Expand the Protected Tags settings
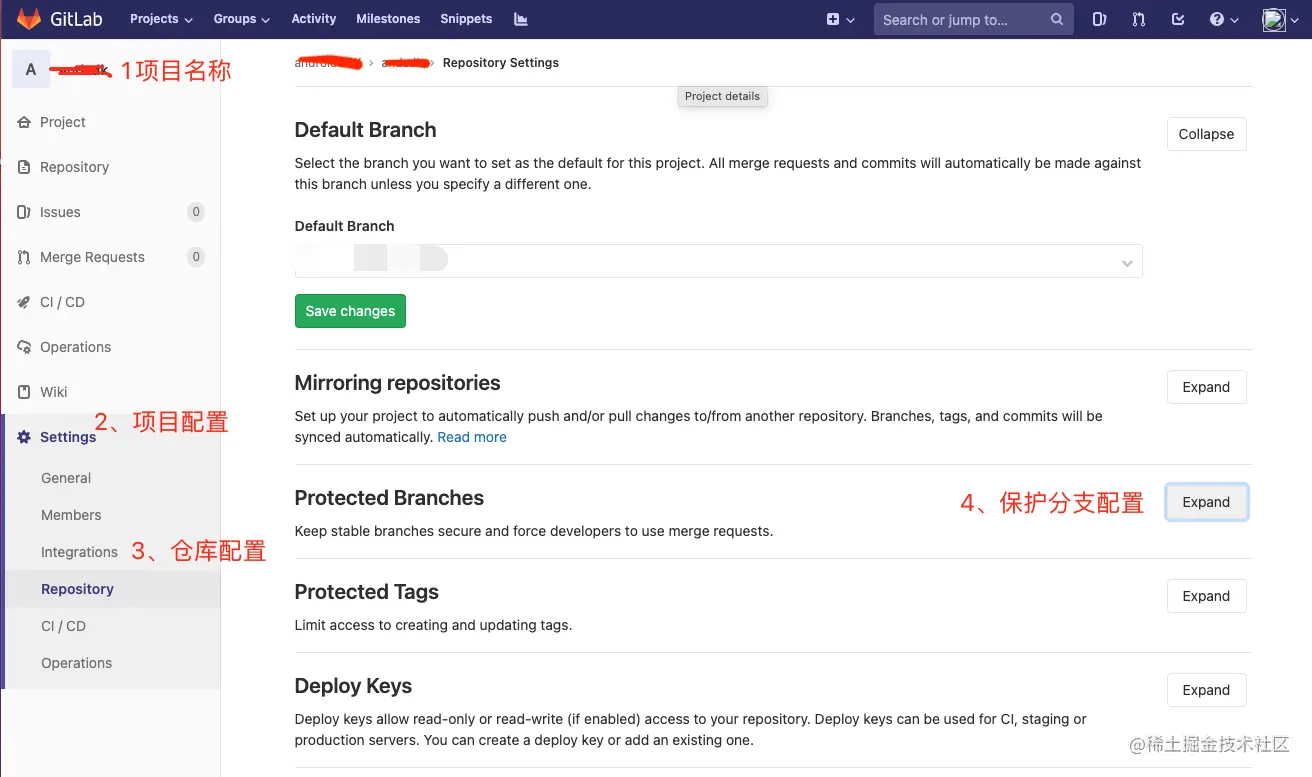The width and height of the screenshot is (1312, 777). 1206,595
